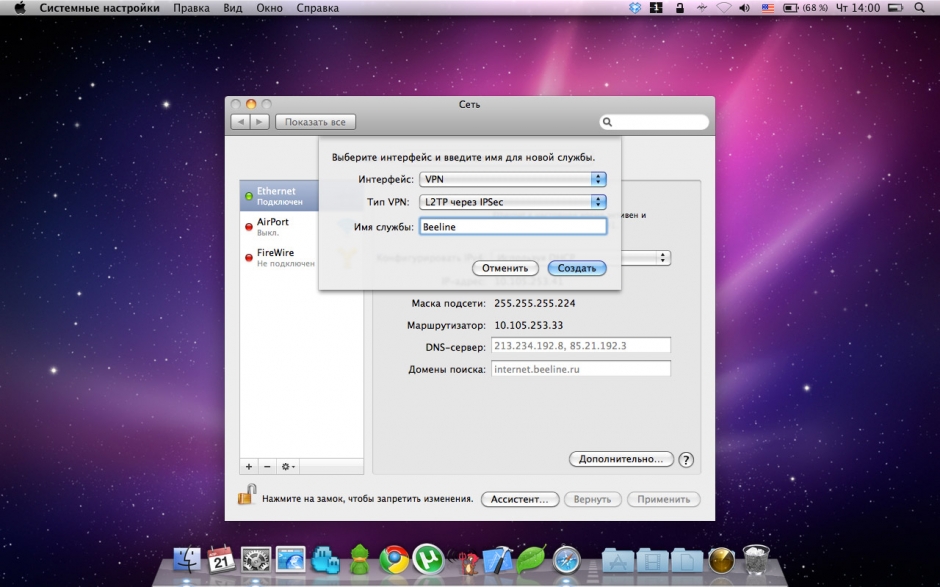Open the Movies folder stack in the Dock
Viewport: 940px width, 587px height.
pyautogui.click(x=652, y=560)
